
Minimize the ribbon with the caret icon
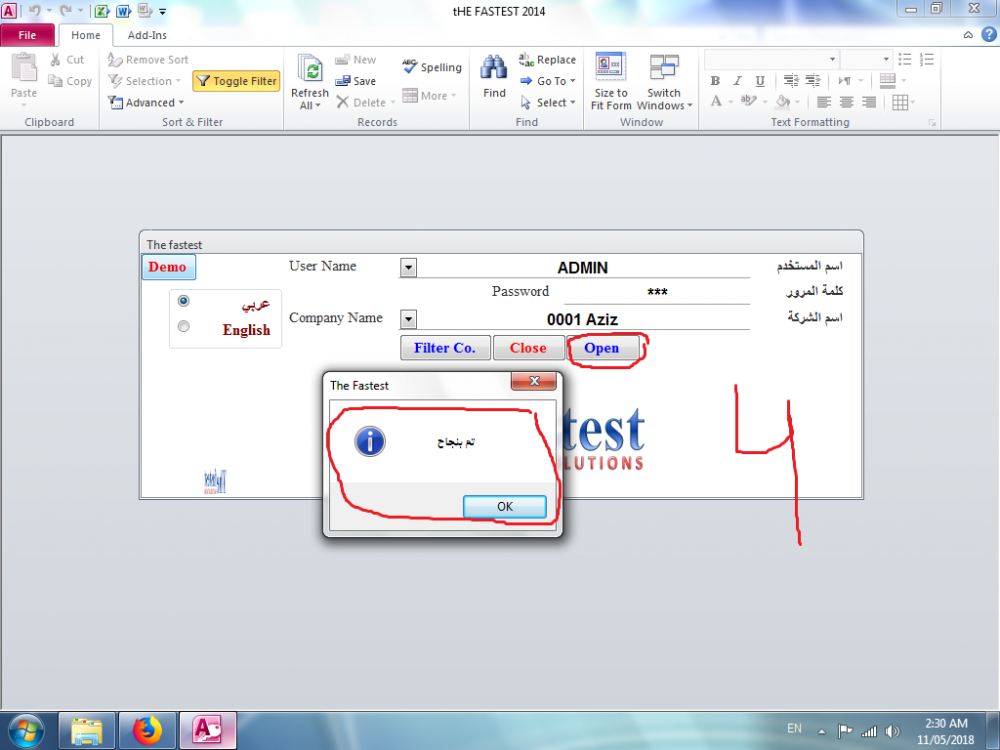click(968, 35)
